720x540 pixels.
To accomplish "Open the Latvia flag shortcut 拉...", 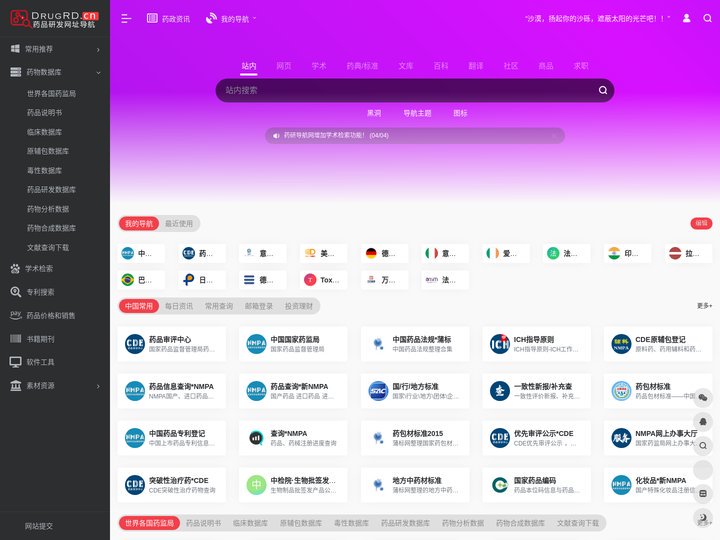I will click(x=688, y=253).
